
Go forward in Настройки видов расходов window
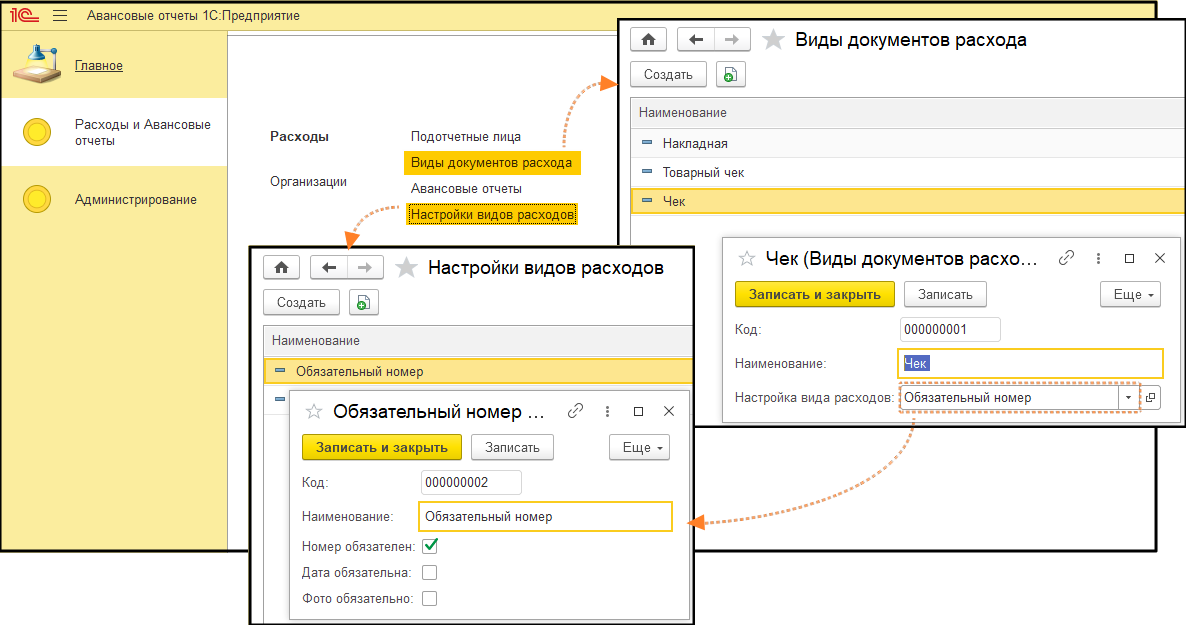pos(364,267)
